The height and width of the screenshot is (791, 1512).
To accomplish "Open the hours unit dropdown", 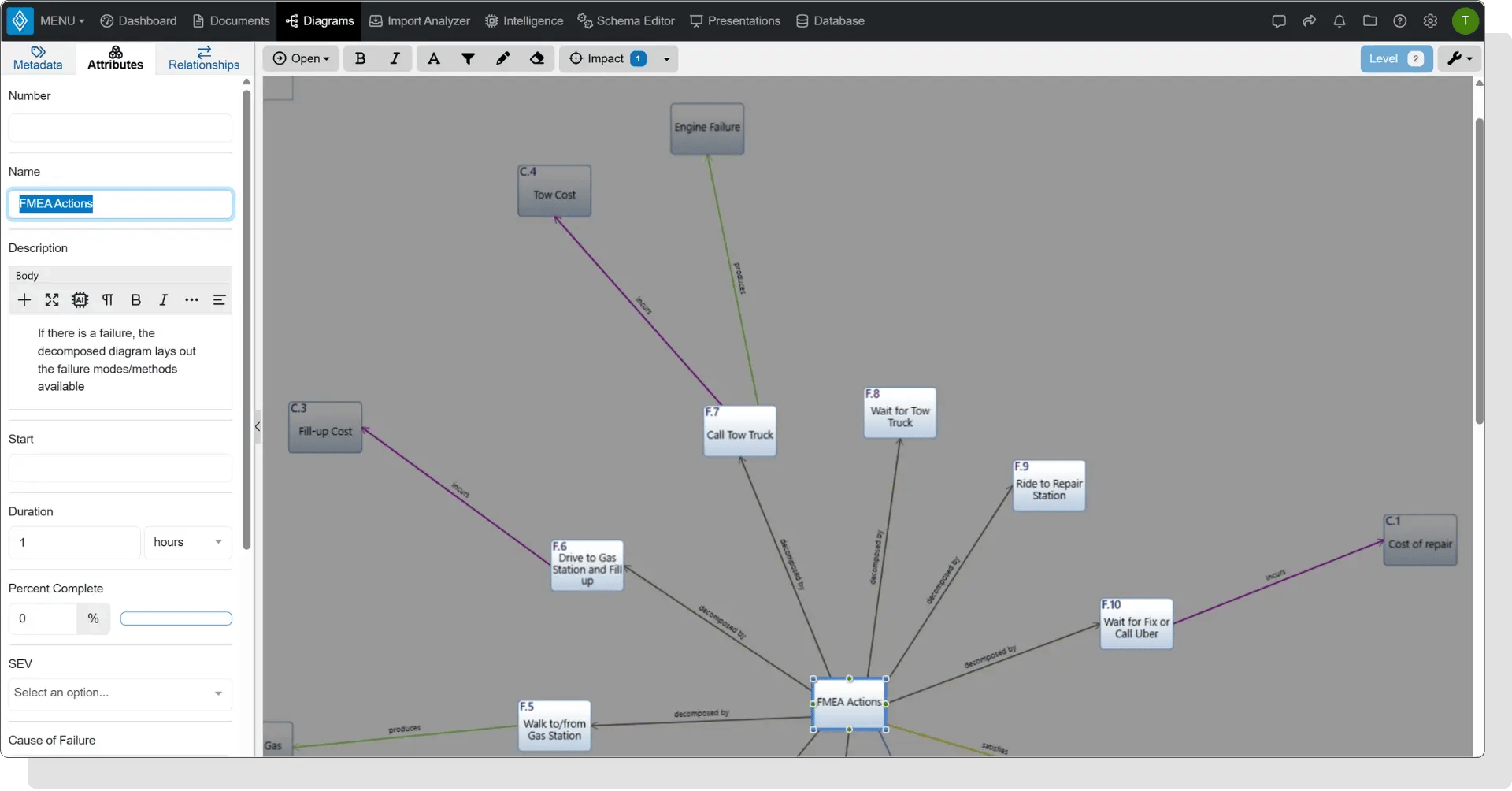I will (188, 543).
